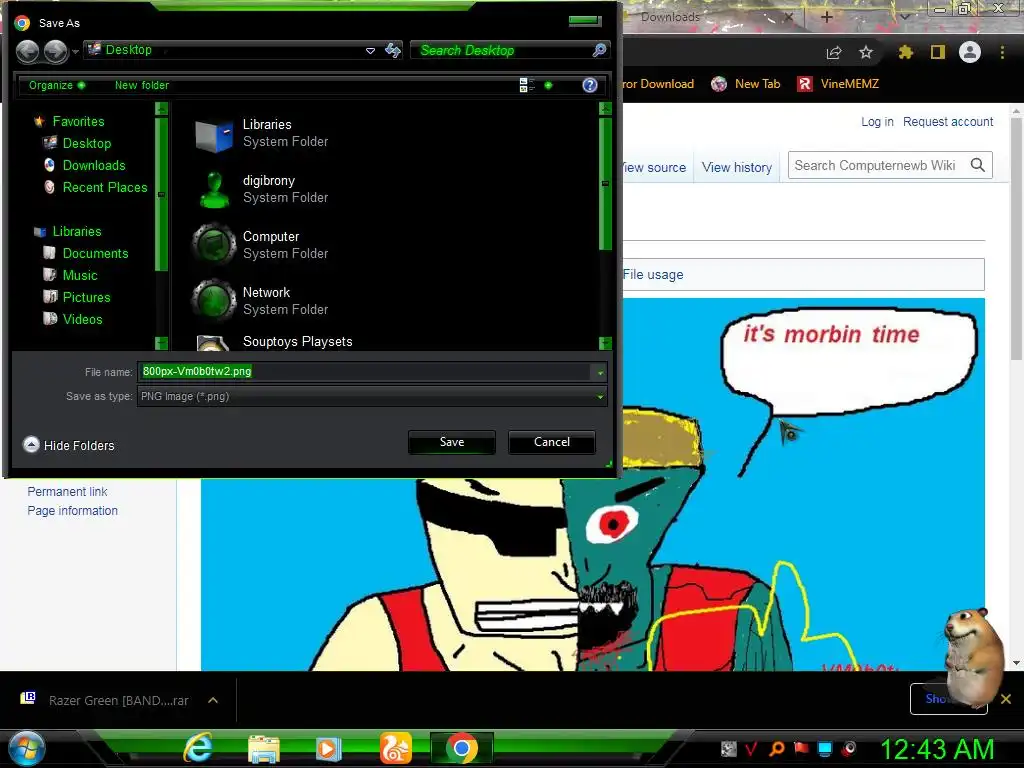1024x768 pixels.
Task: Open the Page information link
Action: click(x=72, y=511)
